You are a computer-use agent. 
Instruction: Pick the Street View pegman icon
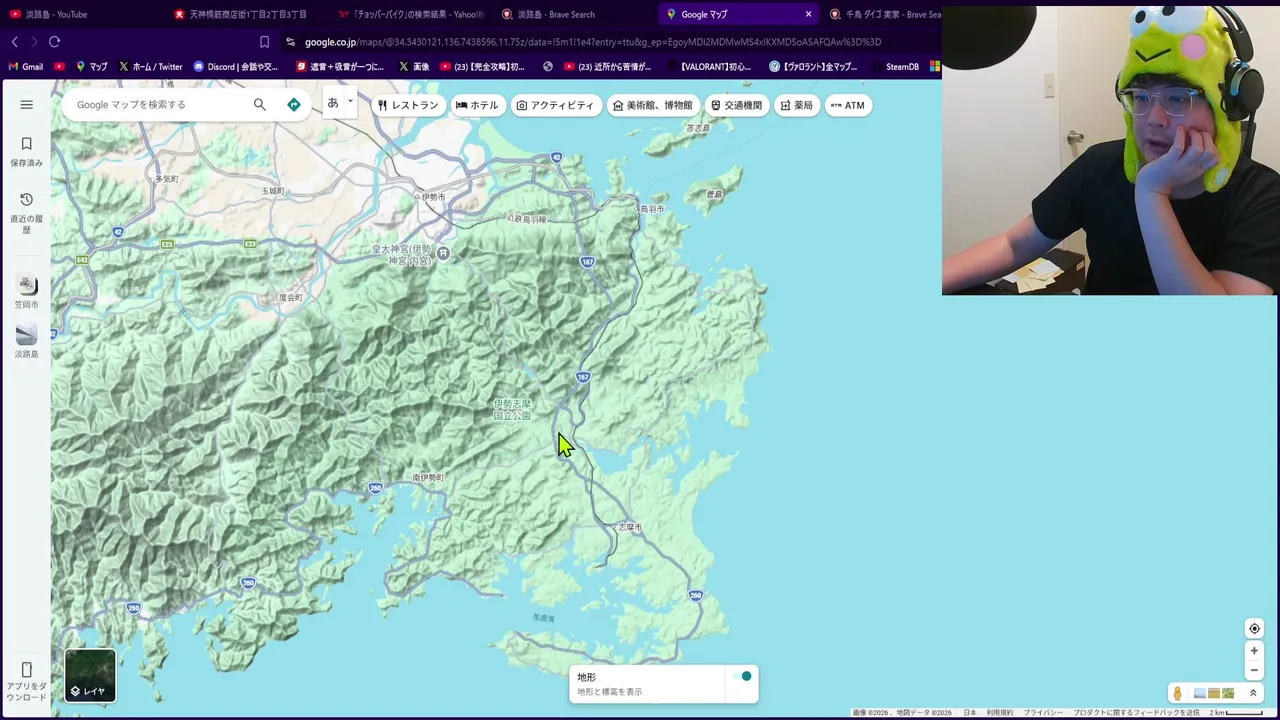click(1178, 693)
